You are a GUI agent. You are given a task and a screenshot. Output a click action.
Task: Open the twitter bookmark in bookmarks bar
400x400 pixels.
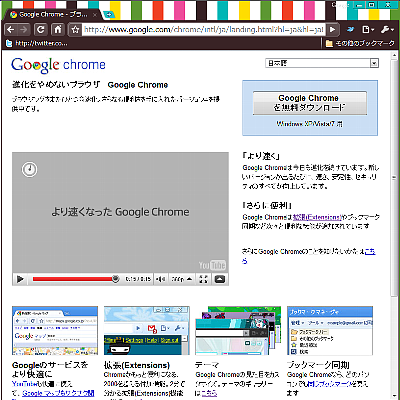coord(37,43)
